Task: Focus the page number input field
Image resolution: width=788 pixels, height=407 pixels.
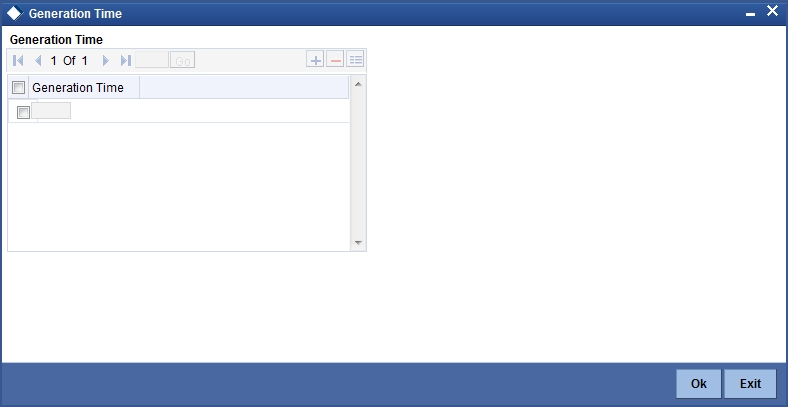Action: (152, 60)
